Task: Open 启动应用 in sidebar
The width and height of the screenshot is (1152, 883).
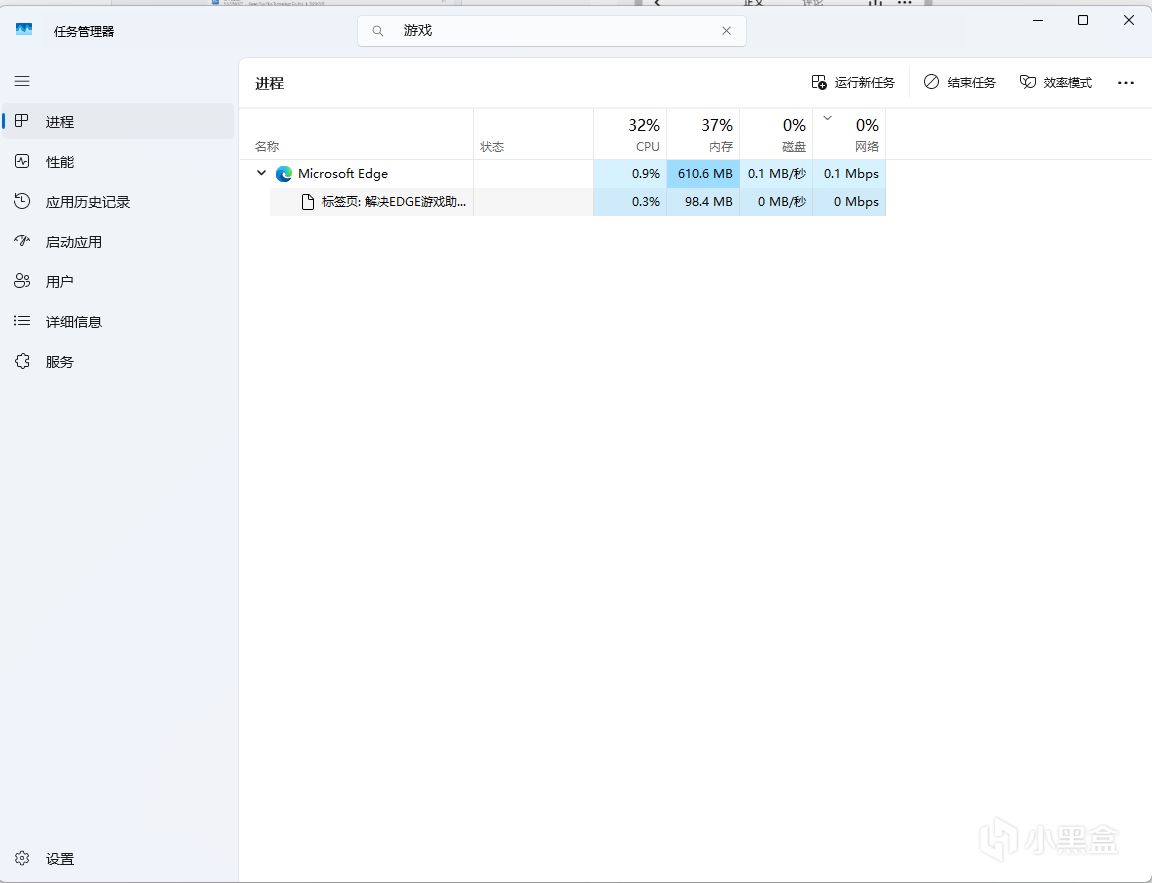Action: coord(118,242)
